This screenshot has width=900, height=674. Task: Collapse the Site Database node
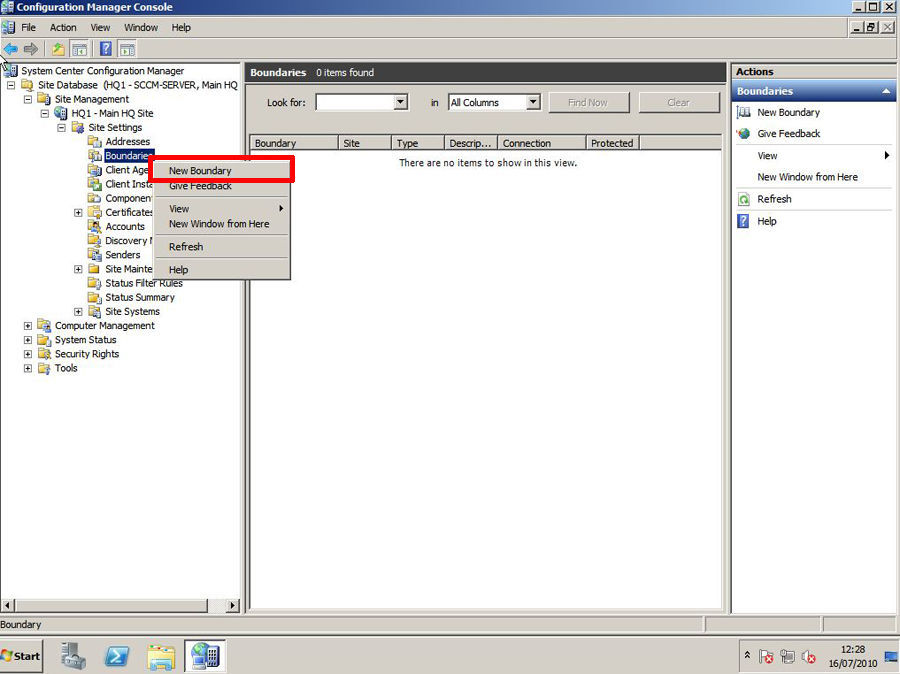11,85
